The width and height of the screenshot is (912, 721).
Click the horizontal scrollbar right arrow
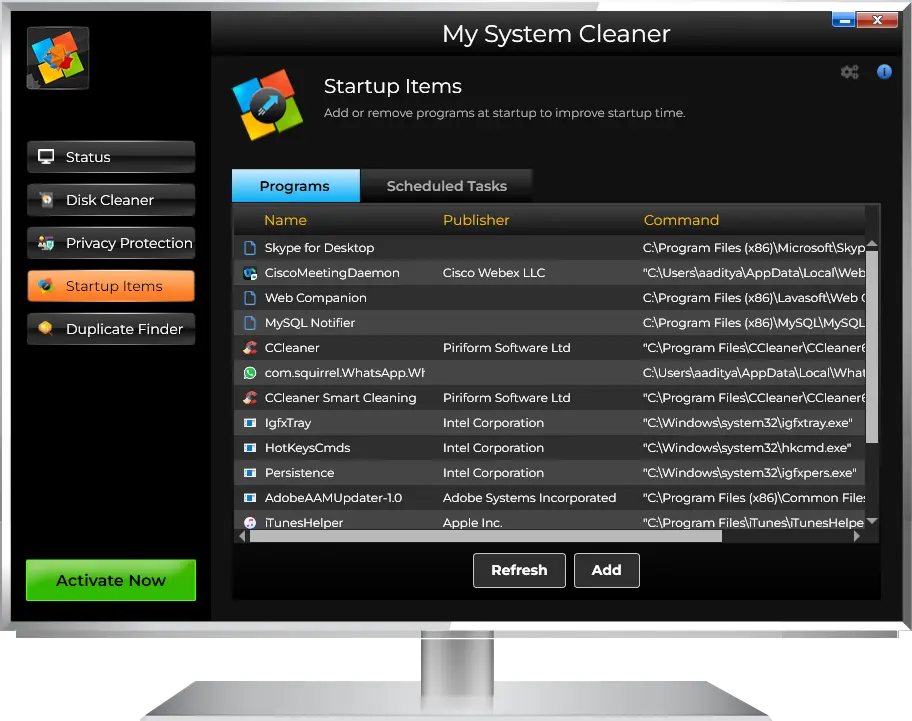point(857,536)
